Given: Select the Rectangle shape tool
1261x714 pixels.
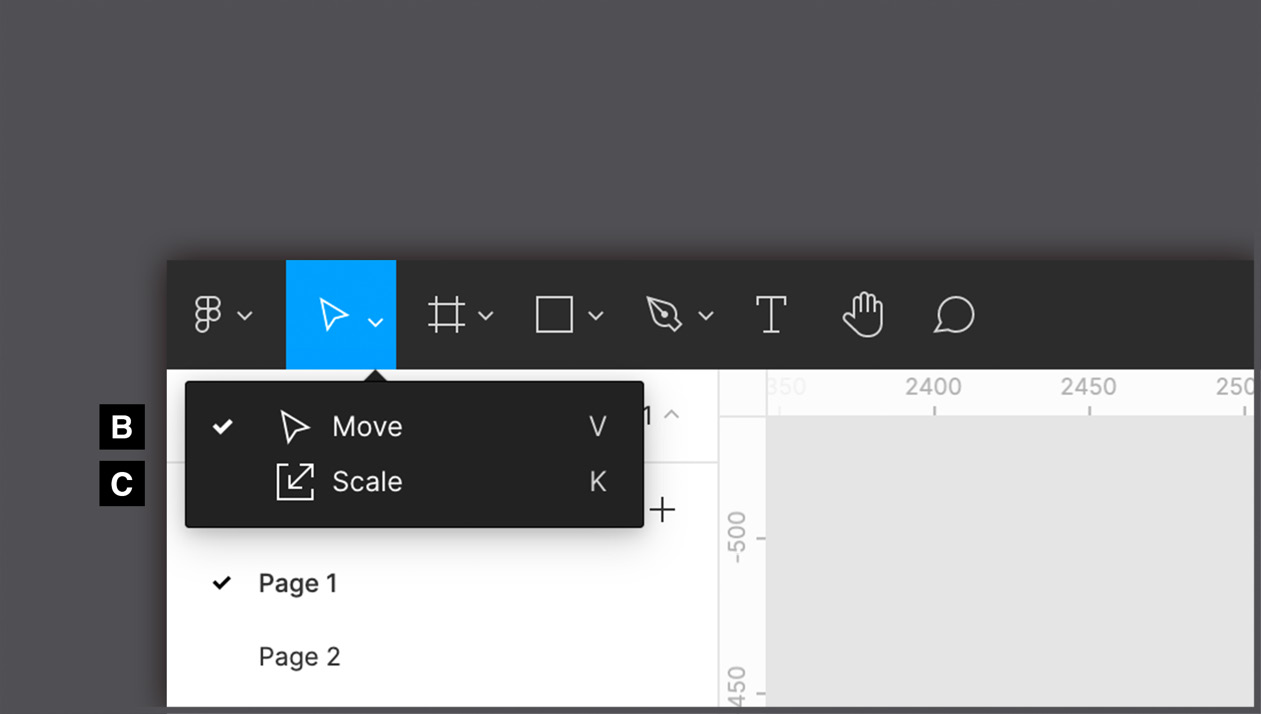Looking at the screenshot, I should (554, 315).
